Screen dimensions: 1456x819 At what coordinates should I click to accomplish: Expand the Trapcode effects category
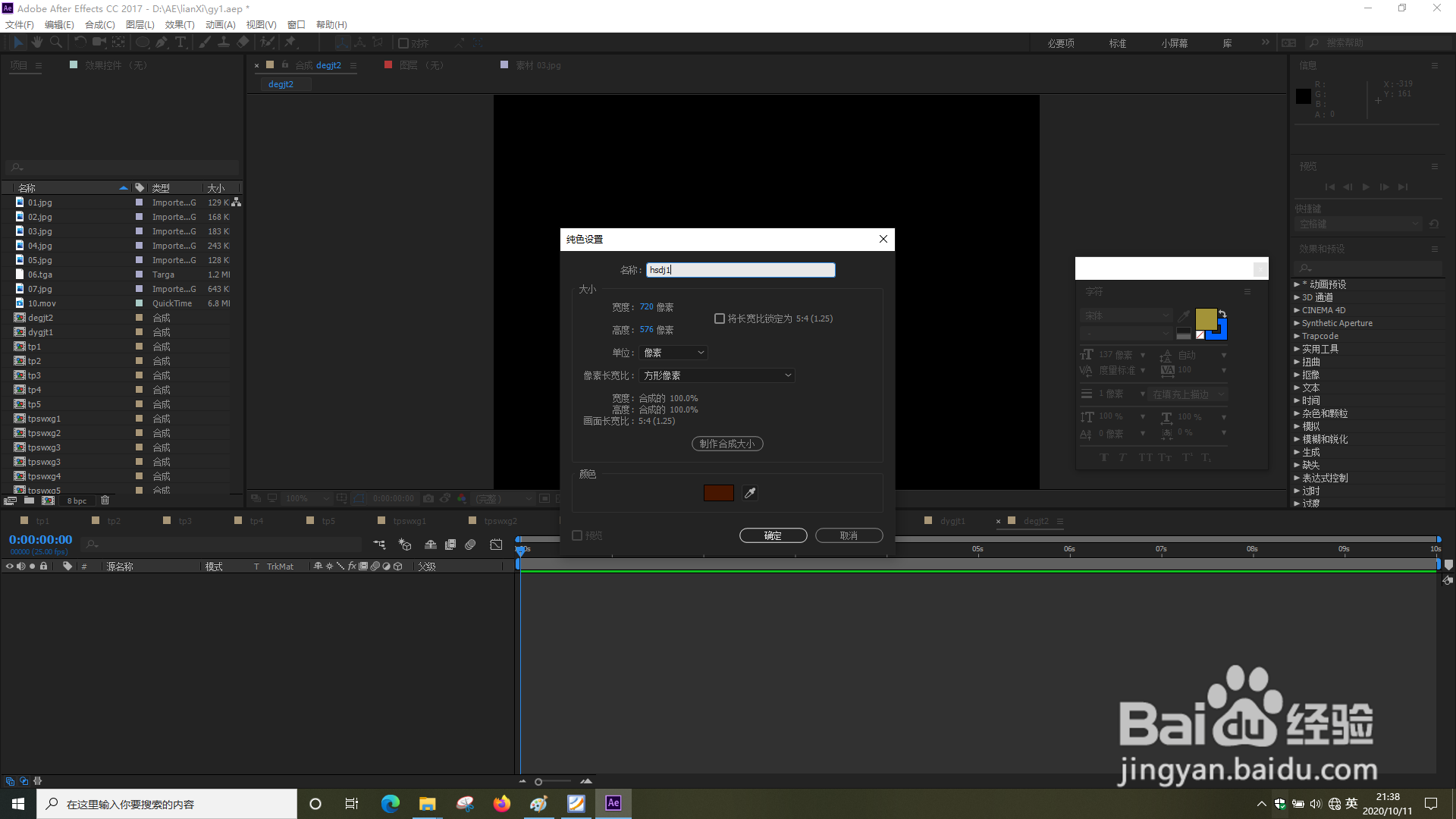point(1297,336)
